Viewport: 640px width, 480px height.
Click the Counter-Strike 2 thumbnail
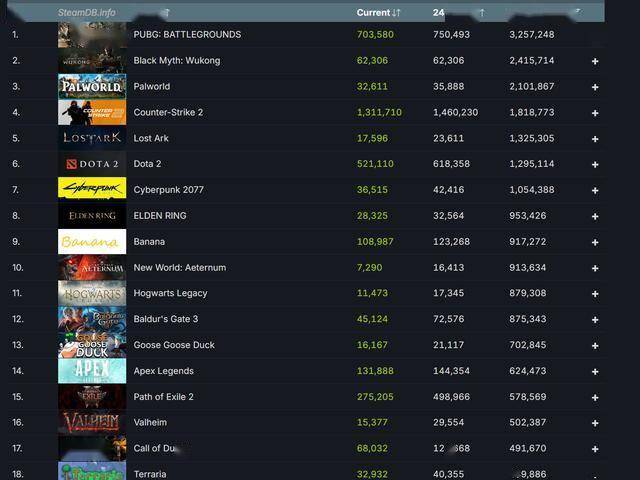[x=92, y=112]
